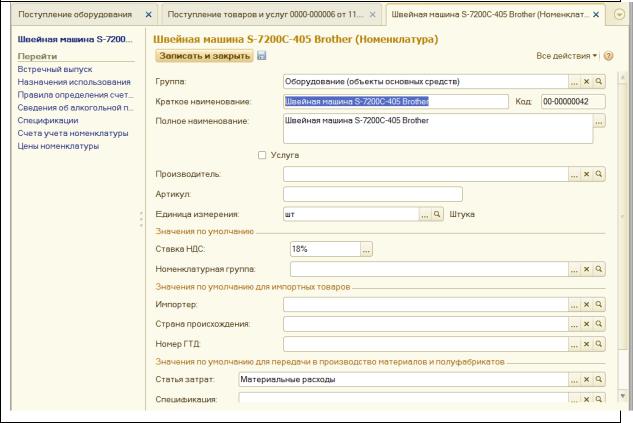Go to Спецификации in sidebar
The image size is (633, 423).
click(x=48, y=121)
